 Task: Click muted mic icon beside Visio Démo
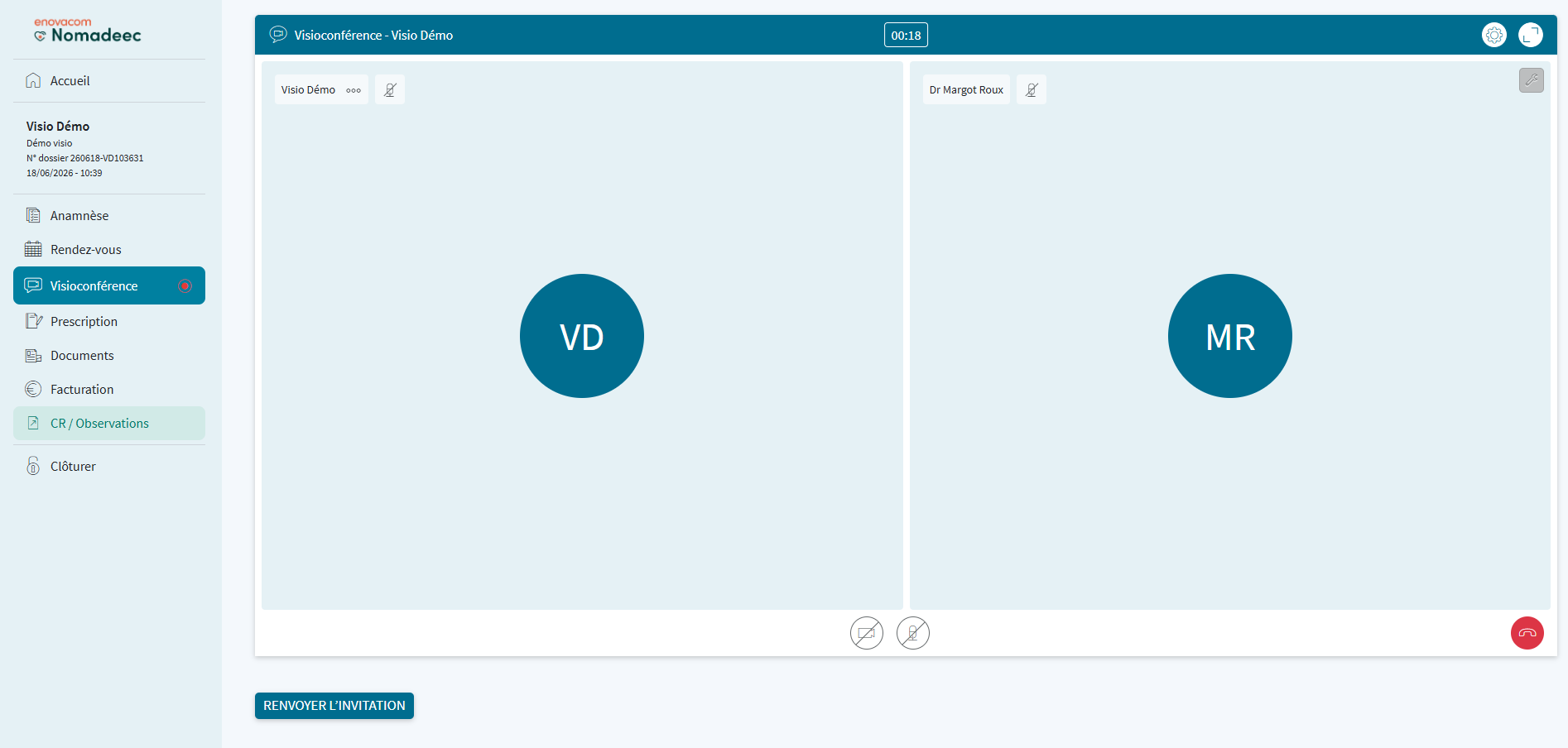pyautogui.click(x=390, y=89)
